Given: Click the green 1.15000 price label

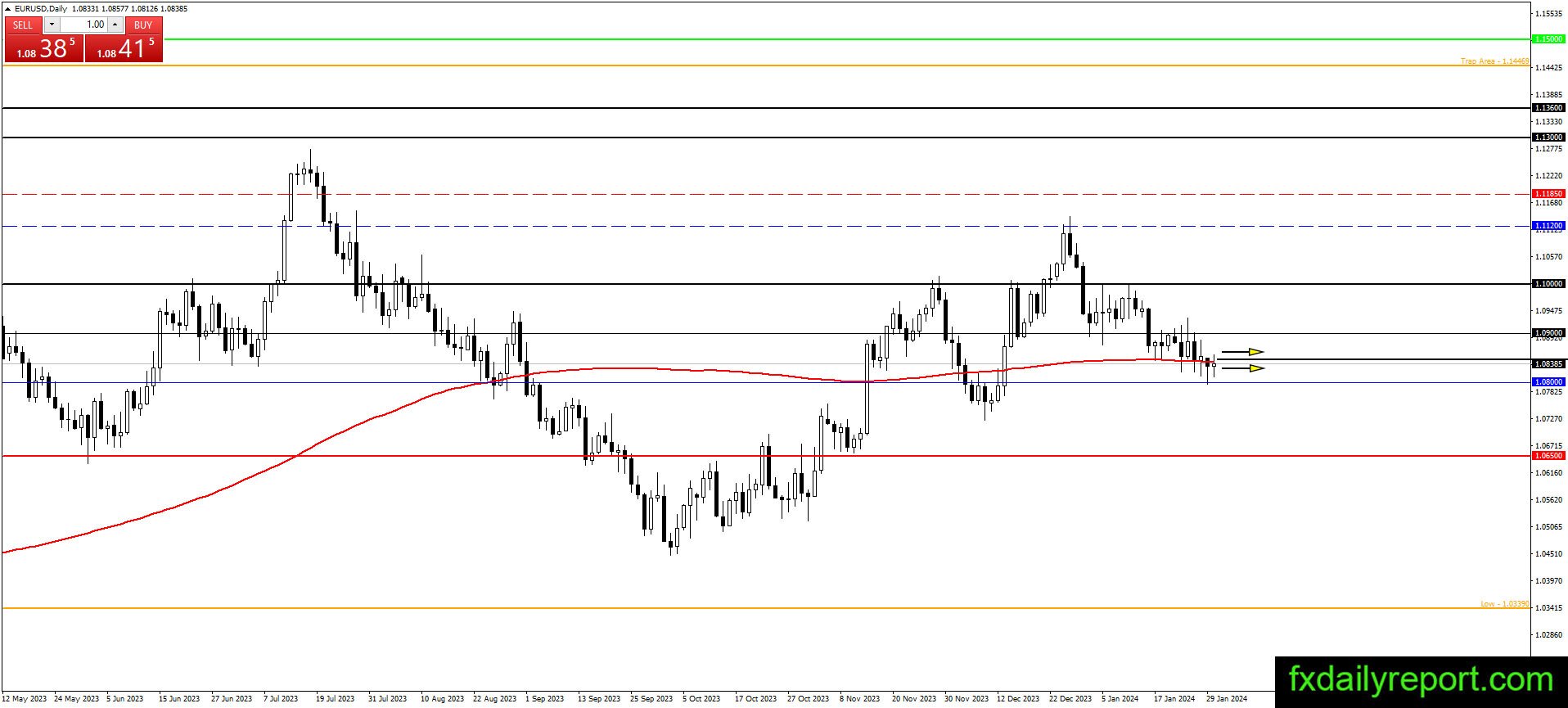Looking at the screenshot, I should [x=1548, y=39].
